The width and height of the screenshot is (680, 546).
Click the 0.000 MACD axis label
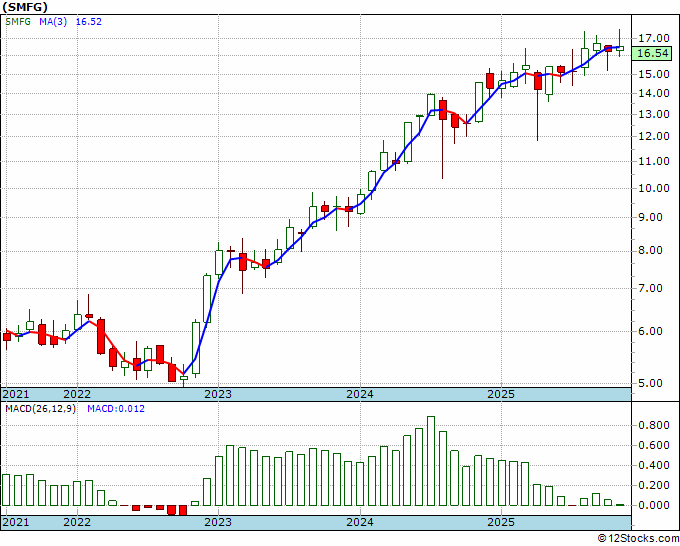[x=654, y=505]
